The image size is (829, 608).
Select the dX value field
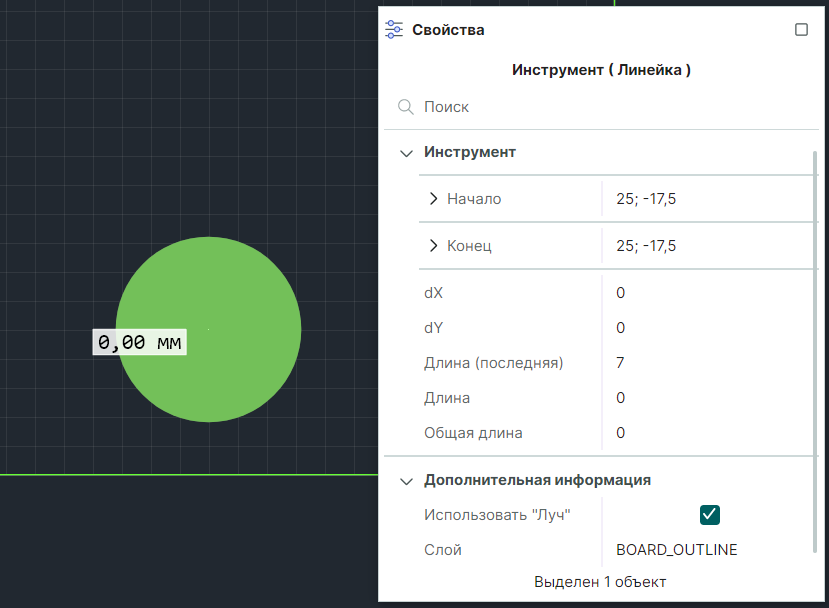coord(700,293)
